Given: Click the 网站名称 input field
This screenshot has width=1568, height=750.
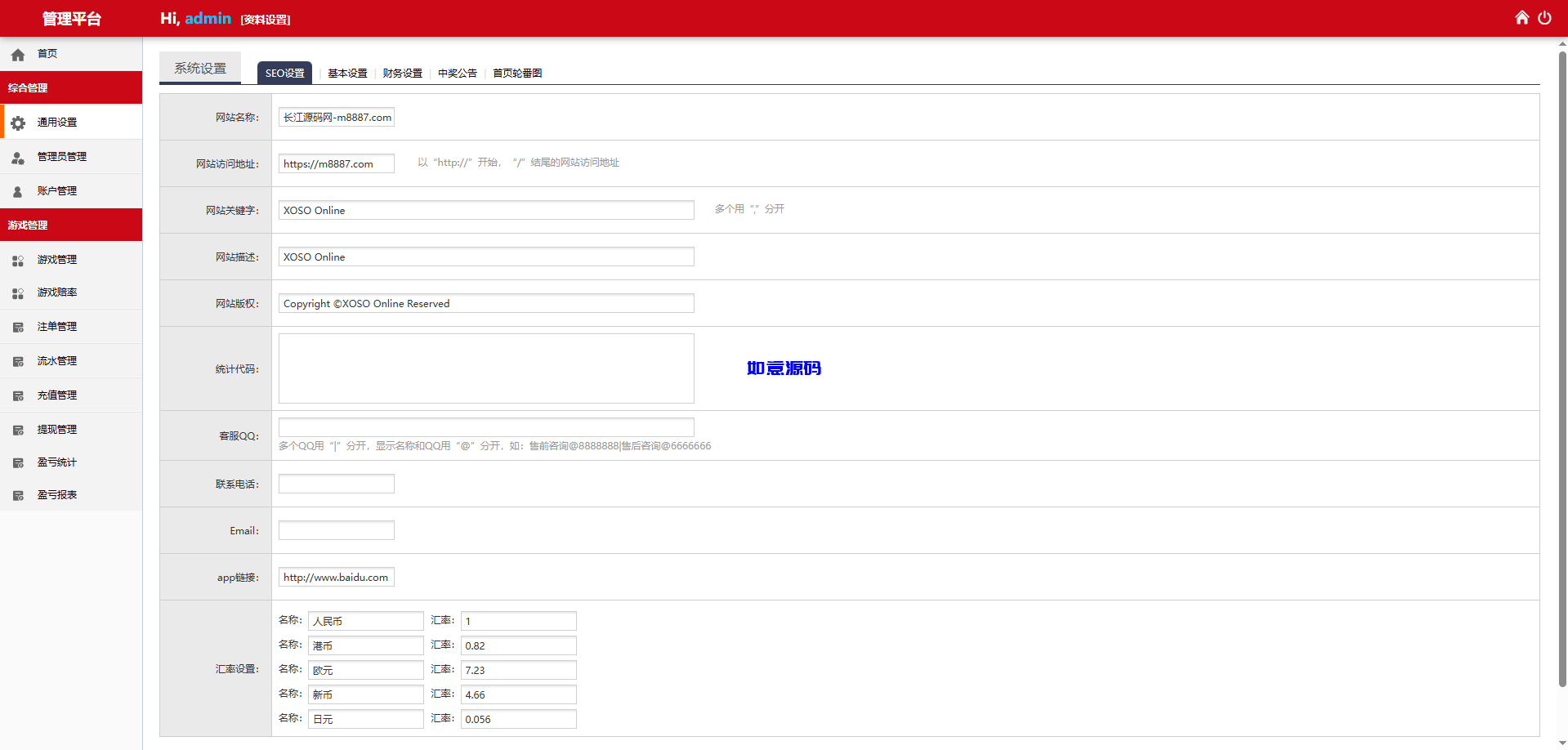Looking at the screenshot, I should (x=337, y=117).
